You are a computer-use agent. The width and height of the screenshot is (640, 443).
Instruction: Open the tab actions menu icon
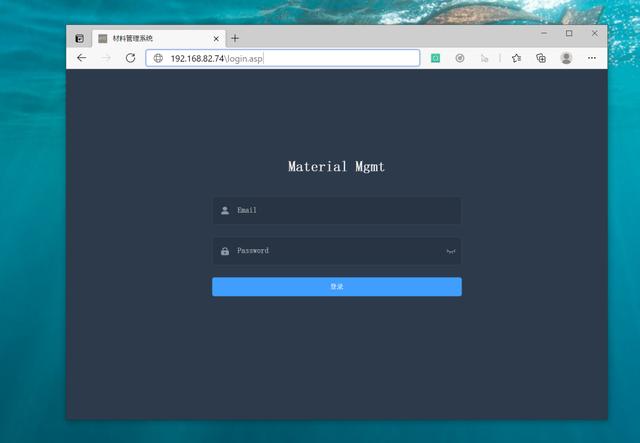click(x=80, y=38)
